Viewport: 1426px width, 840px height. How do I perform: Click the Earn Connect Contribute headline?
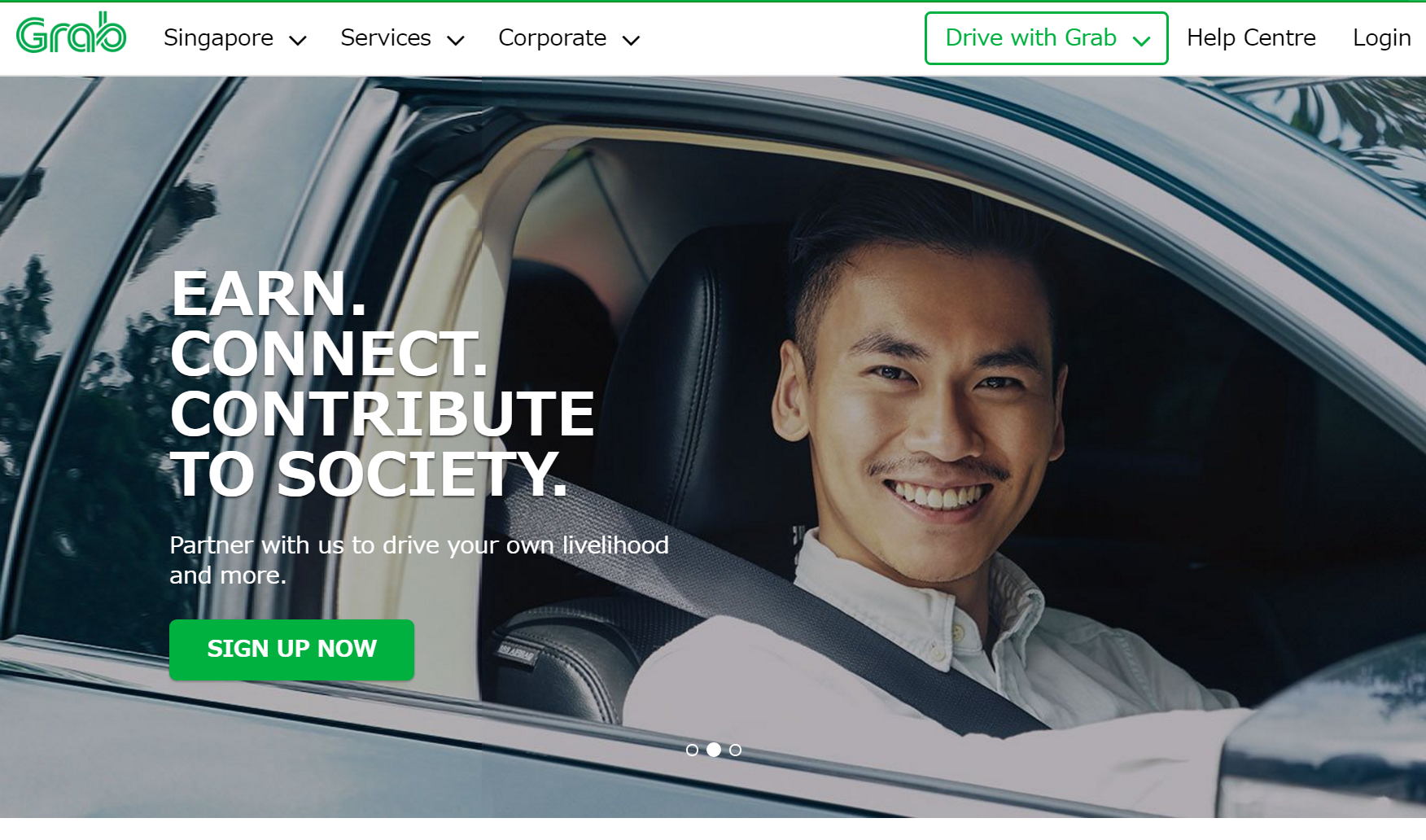coord(383,383)
